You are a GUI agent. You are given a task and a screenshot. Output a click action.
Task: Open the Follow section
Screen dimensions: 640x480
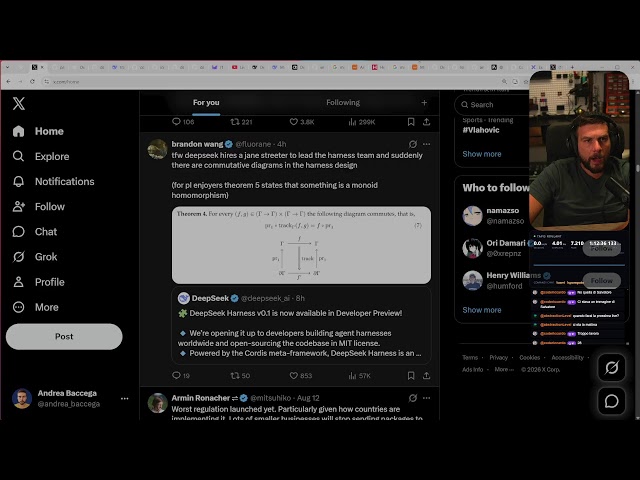point(39,207)
